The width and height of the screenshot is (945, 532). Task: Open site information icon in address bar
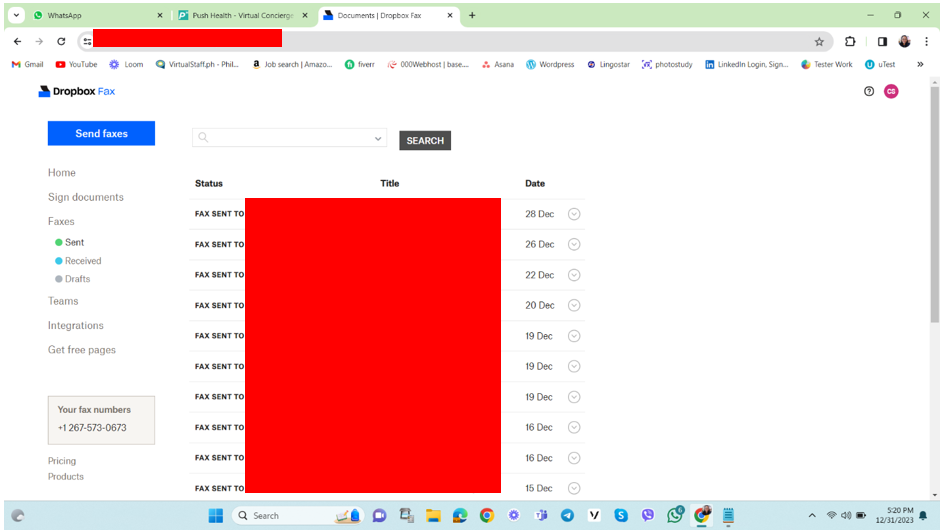[87, 42]
